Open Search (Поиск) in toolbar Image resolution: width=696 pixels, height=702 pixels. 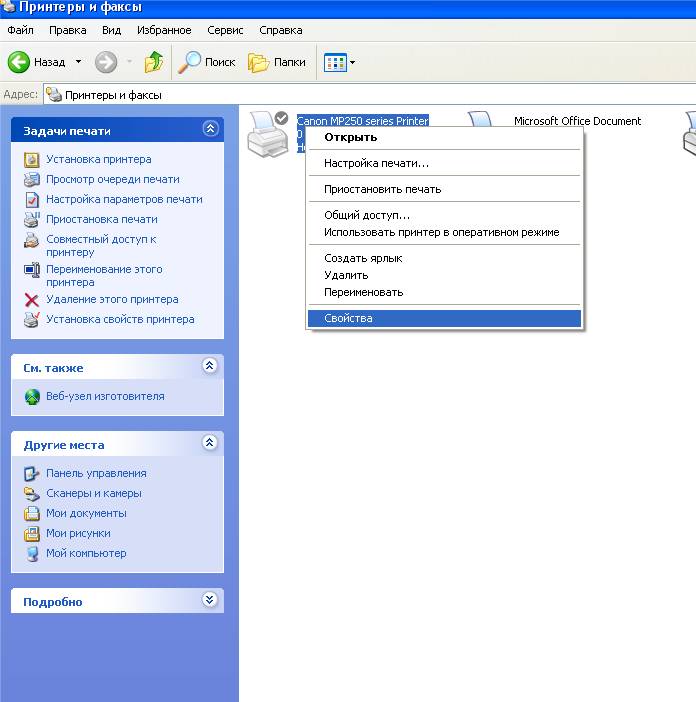[x=207, y=62]
